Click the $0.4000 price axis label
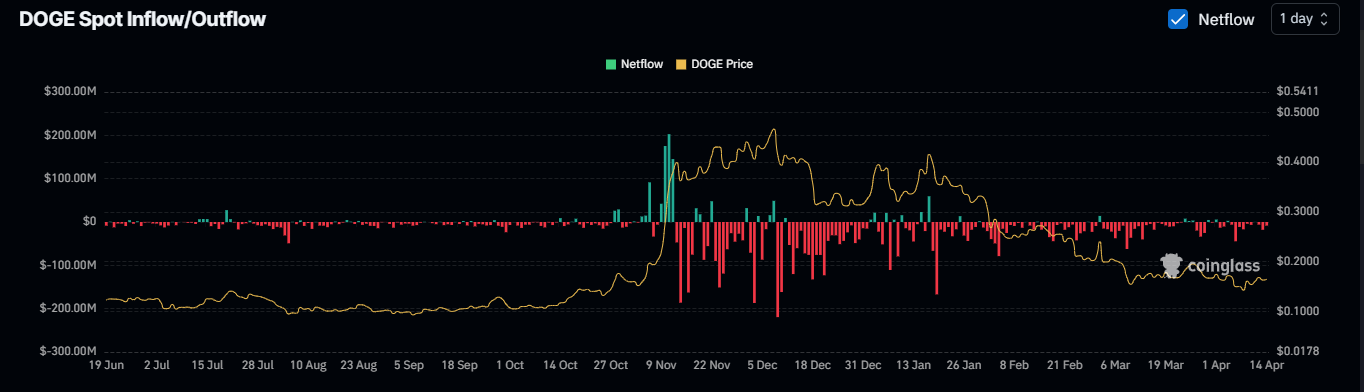Viewport: 1364px width, 392px height. 1297,161
